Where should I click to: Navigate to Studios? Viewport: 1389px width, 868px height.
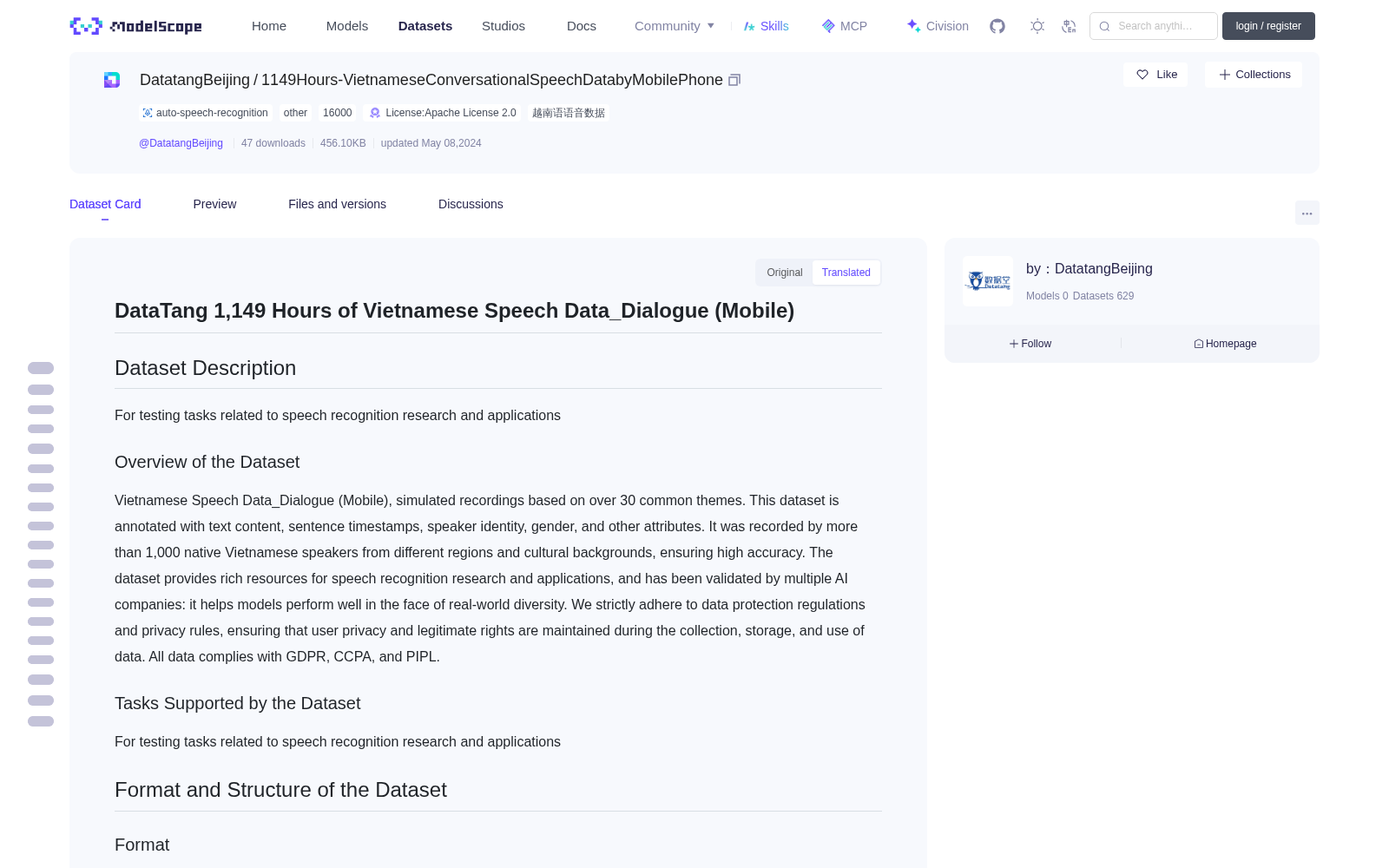coord(504,26)
